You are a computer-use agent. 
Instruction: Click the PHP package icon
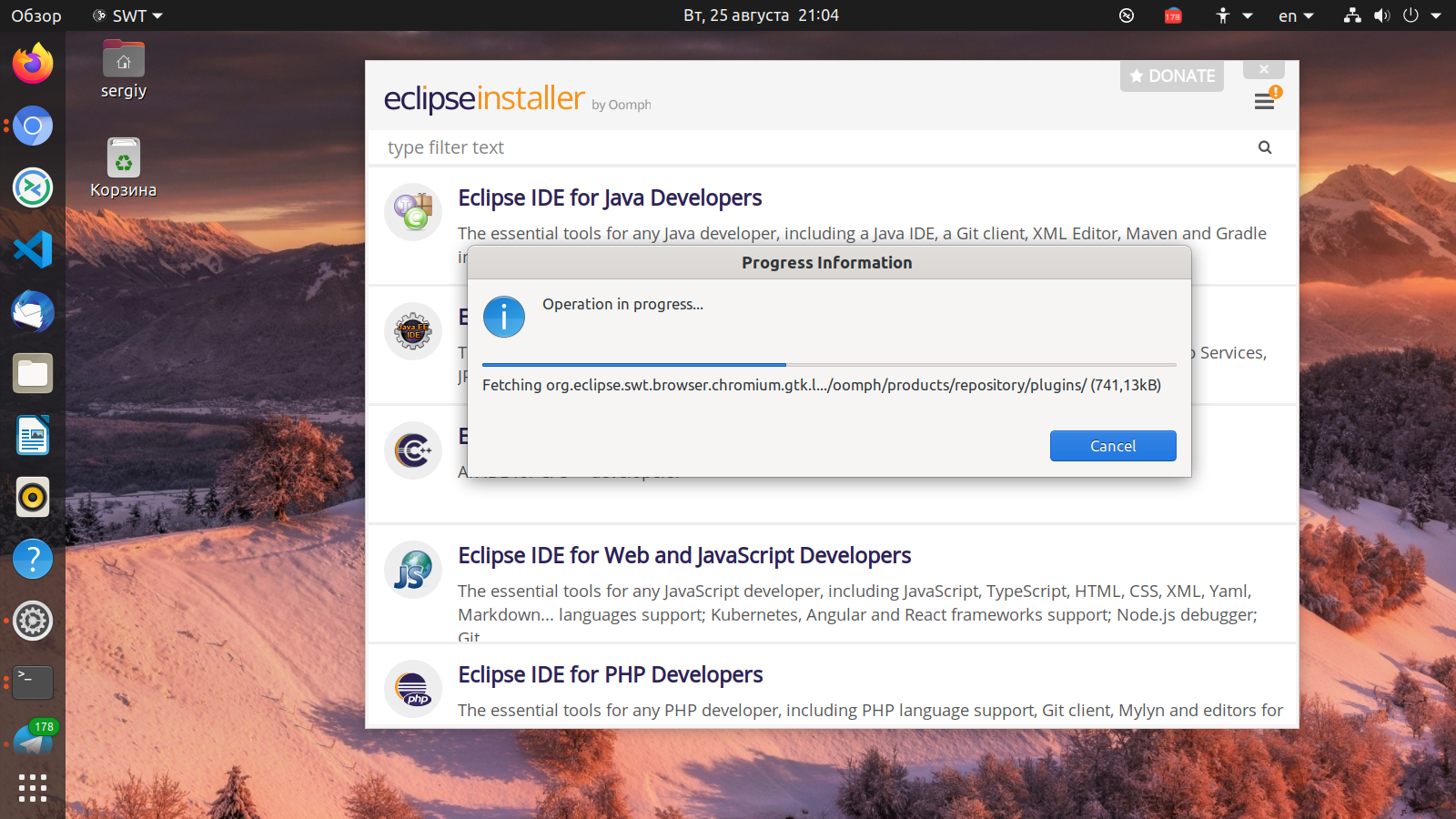click(413, 689)
